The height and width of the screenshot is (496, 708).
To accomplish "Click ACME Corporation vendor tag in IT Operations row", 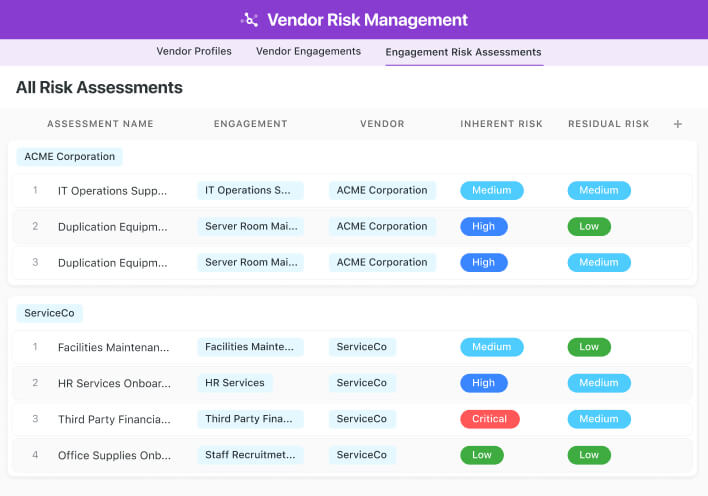I will 382,191.
